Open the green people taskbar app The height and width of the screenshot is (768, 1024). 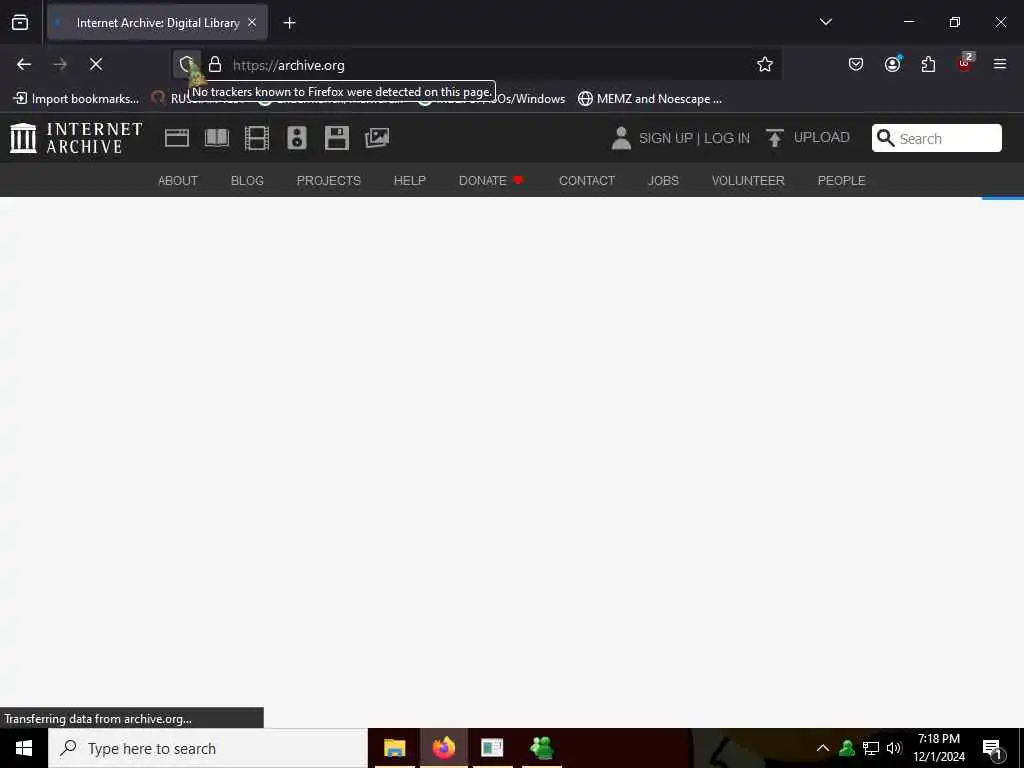pyautogui.click(x=542, y=748)
